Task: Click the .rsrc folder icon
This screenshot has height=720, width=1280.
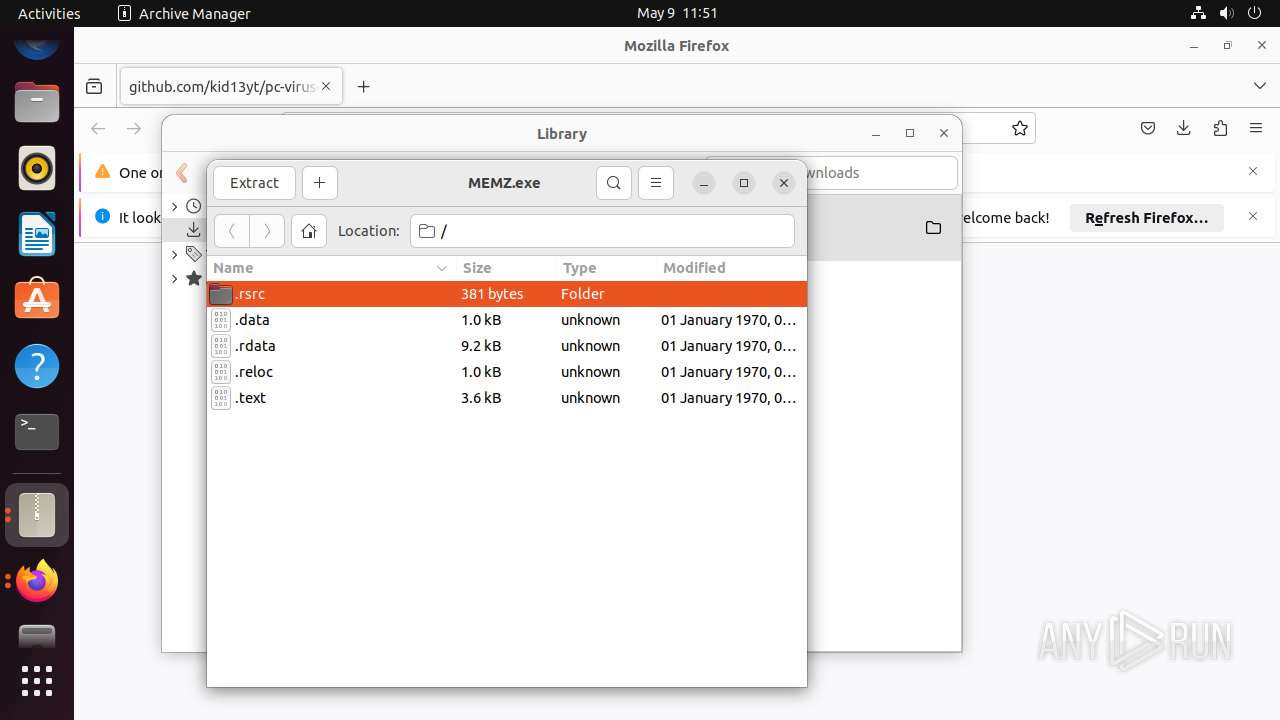Action: tap(221, 294)
